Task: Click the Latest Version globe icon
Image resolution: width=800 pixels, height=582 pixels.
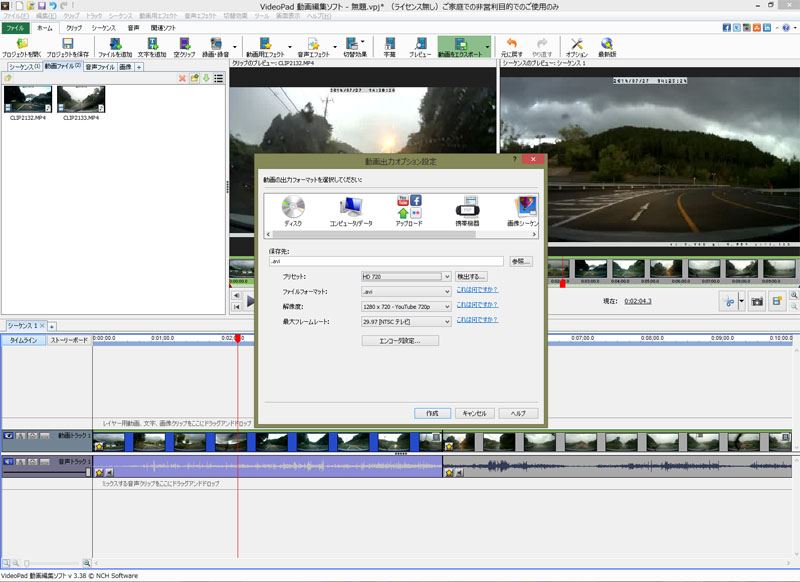Action: 607,47
